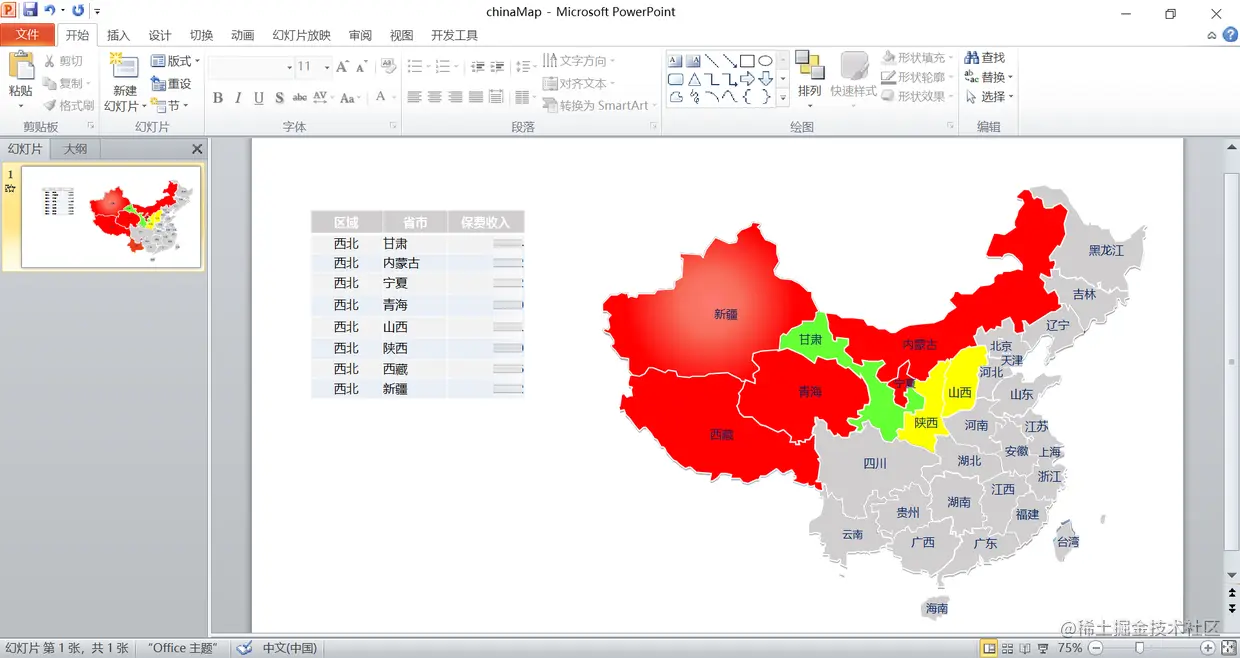Open the File (文件) tab
Viewport: 1240px width, 658px height.
tap(28, 35)
